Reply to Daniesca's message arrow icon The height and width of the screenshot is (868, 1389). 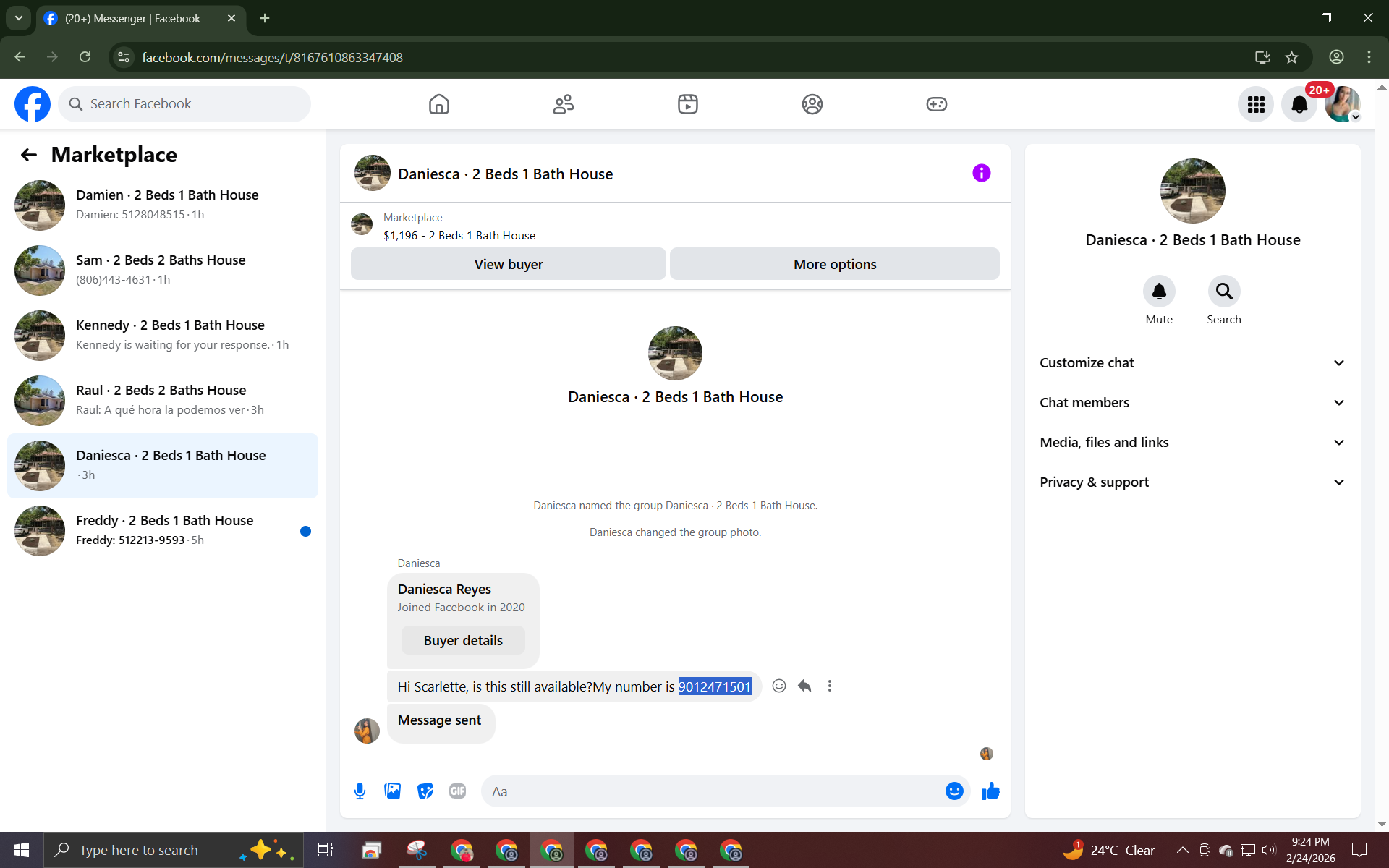[804, 686]
